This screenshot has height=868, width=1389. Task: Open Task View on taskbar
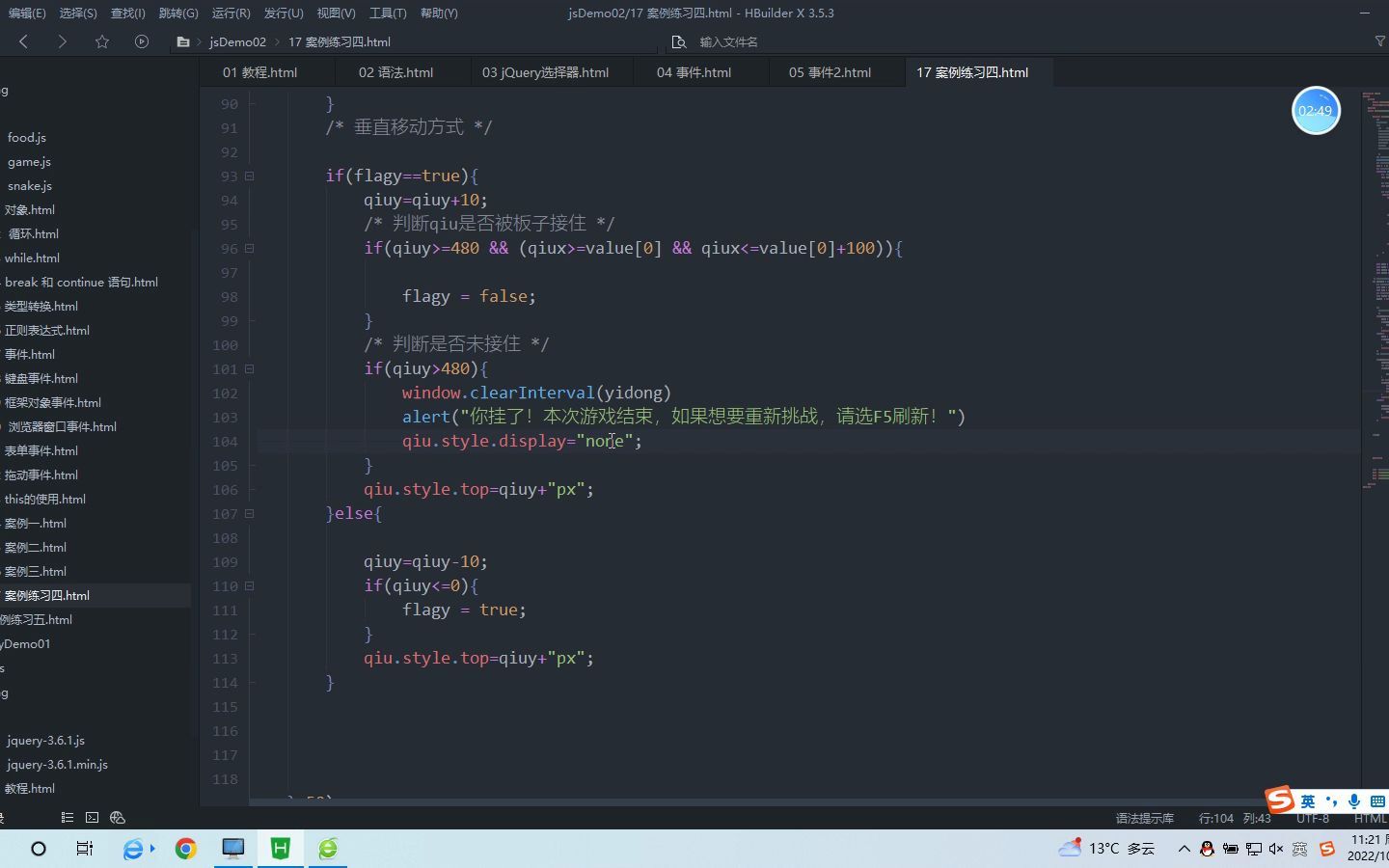click(x=85, y=849)
